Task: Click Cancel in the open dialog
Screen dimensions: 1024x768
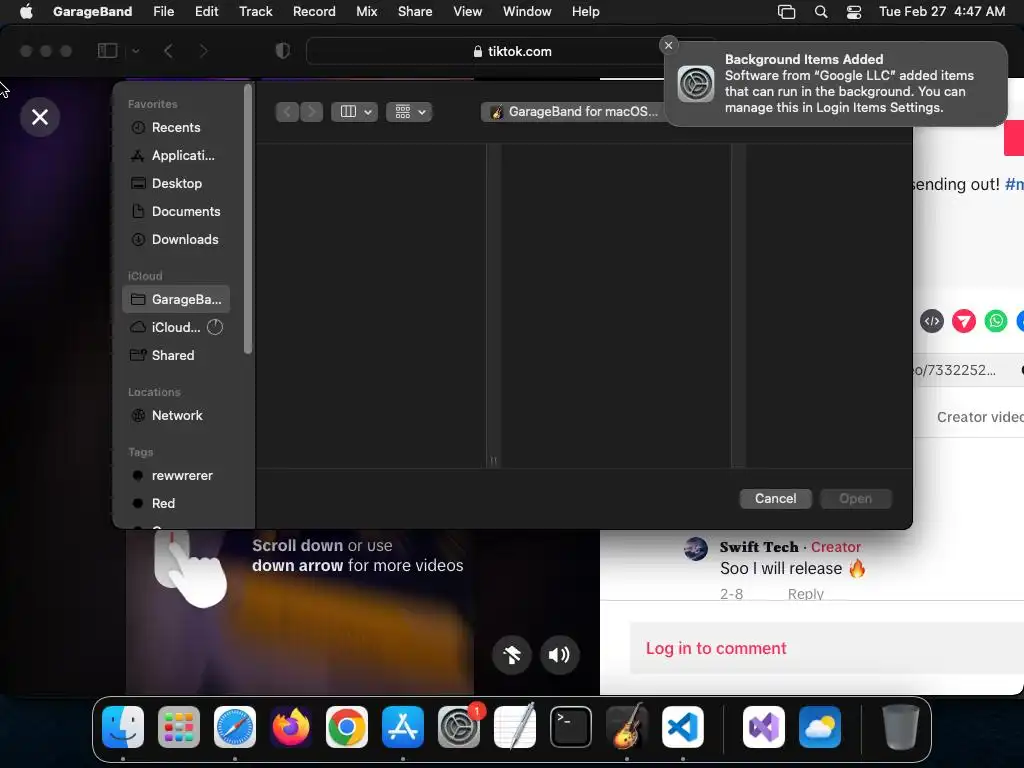Action: coord(776,498)
